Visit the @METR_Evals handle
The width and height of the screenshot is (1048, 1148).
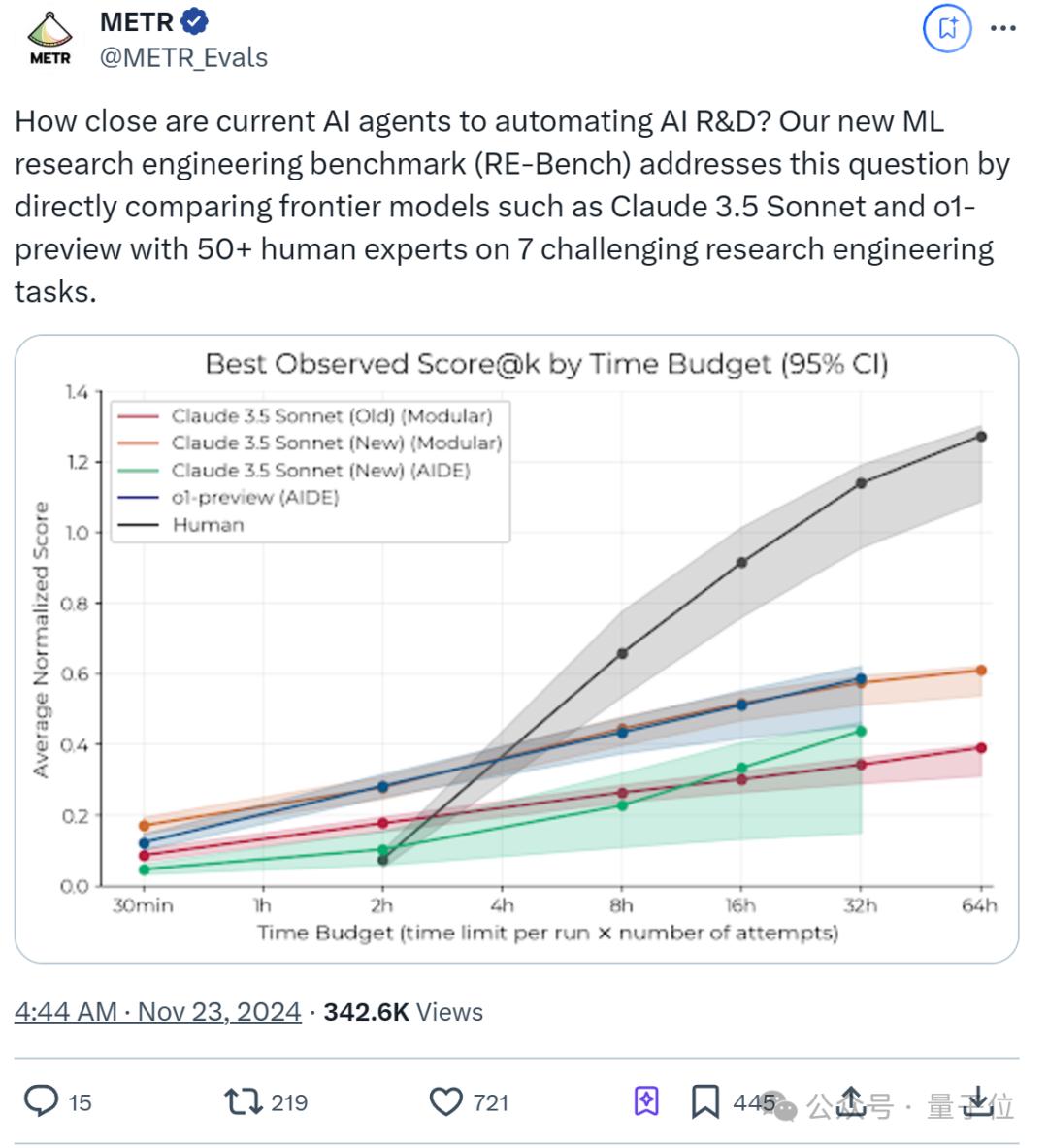pyautogui.click(x=183, y=57)
